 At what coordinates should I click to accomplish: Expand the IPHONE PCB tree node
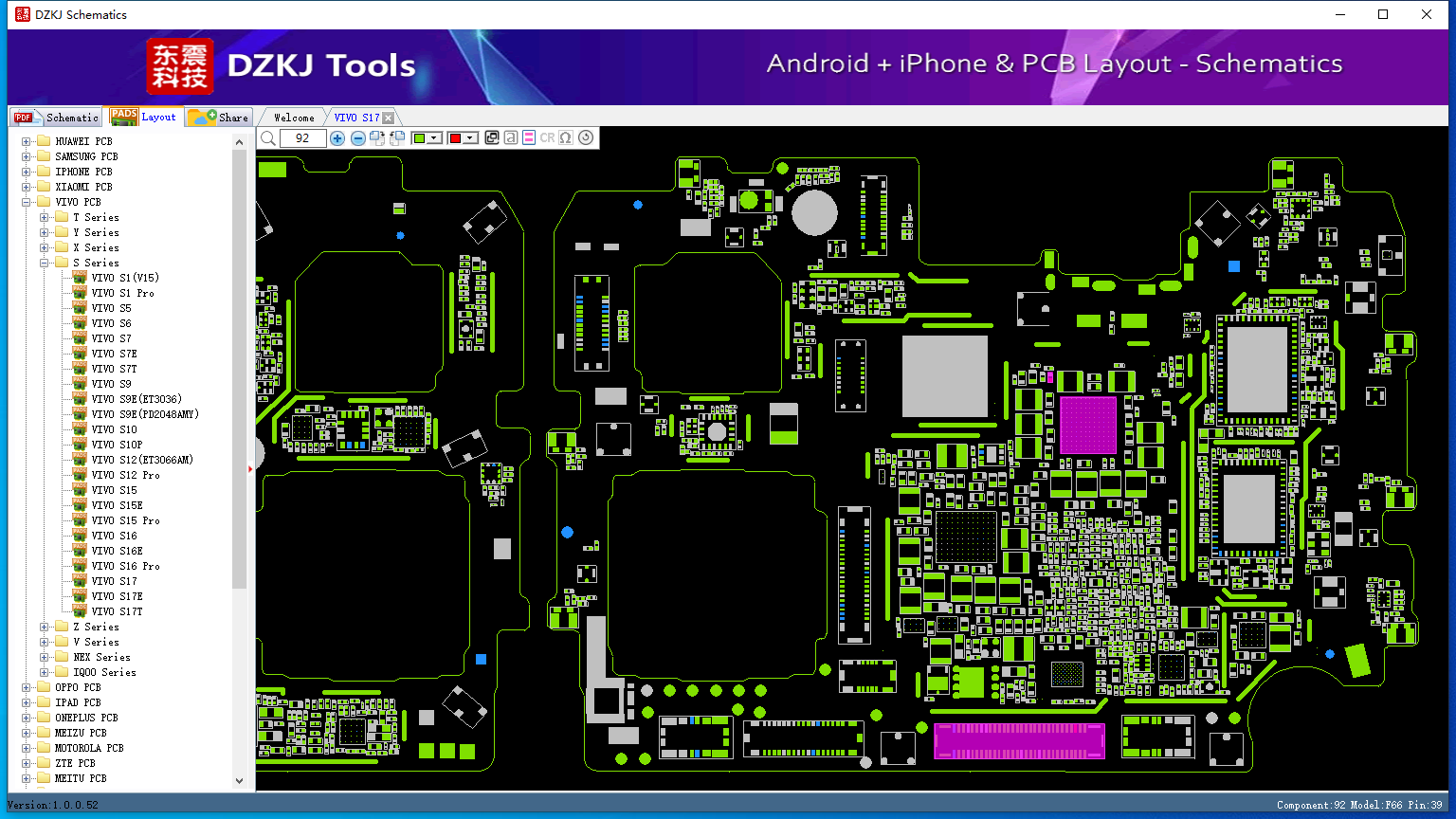pos(27,172)
